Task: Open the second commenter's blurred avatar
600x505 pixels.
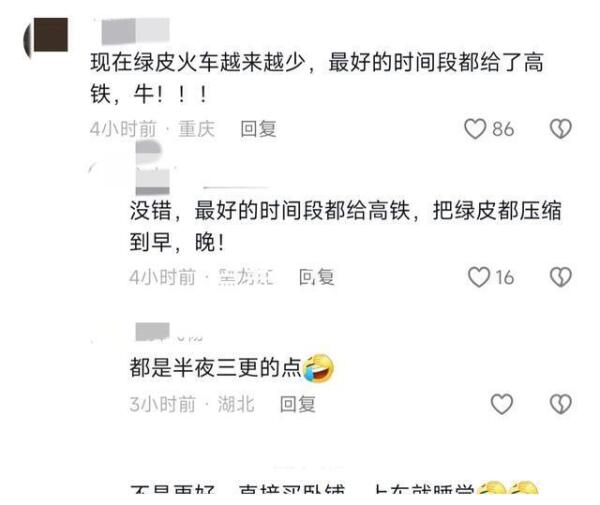Action: (152, 168)
